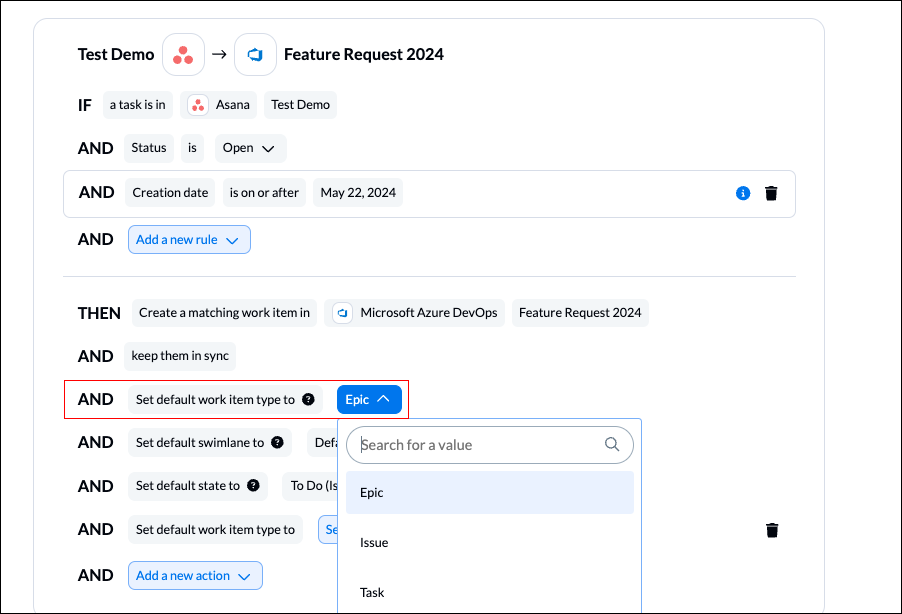This screenshot has width=902, height=614.
Task: Click the magnifying glass in the search field
Action: 611,444
